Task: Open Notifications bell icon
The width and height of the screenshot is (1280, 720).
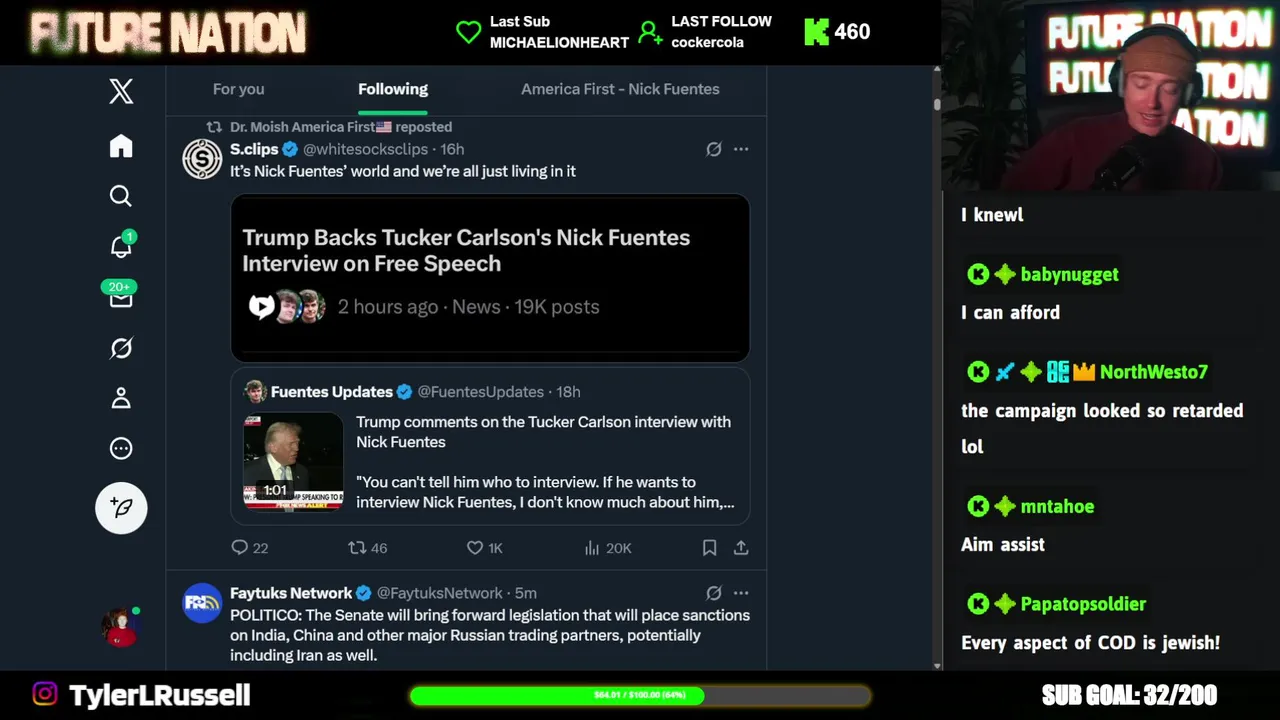Action: pyautogui.click(x=121, y=246)
